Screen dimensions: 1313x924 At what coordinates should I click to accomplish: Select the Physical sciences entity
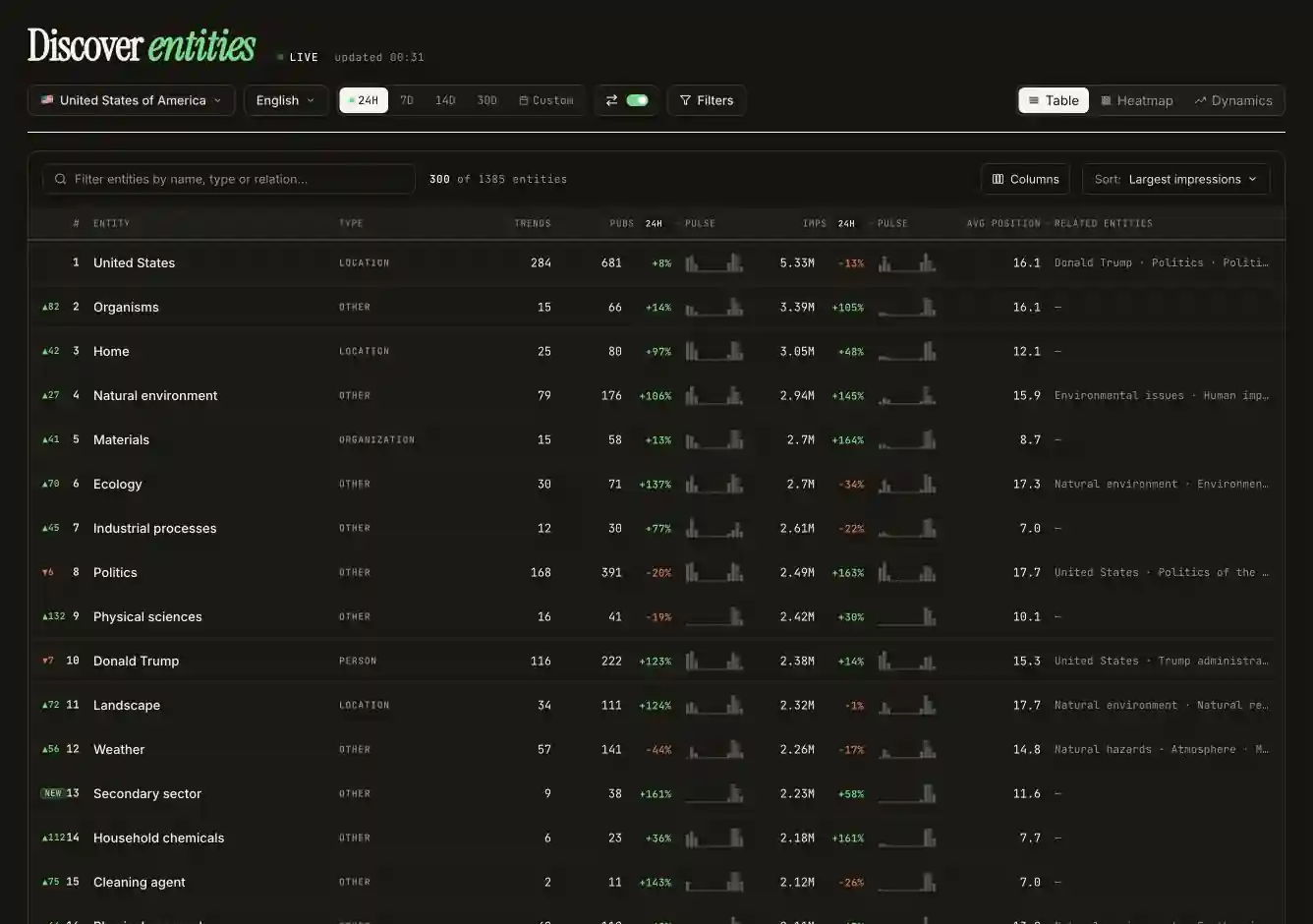[147, 616]
